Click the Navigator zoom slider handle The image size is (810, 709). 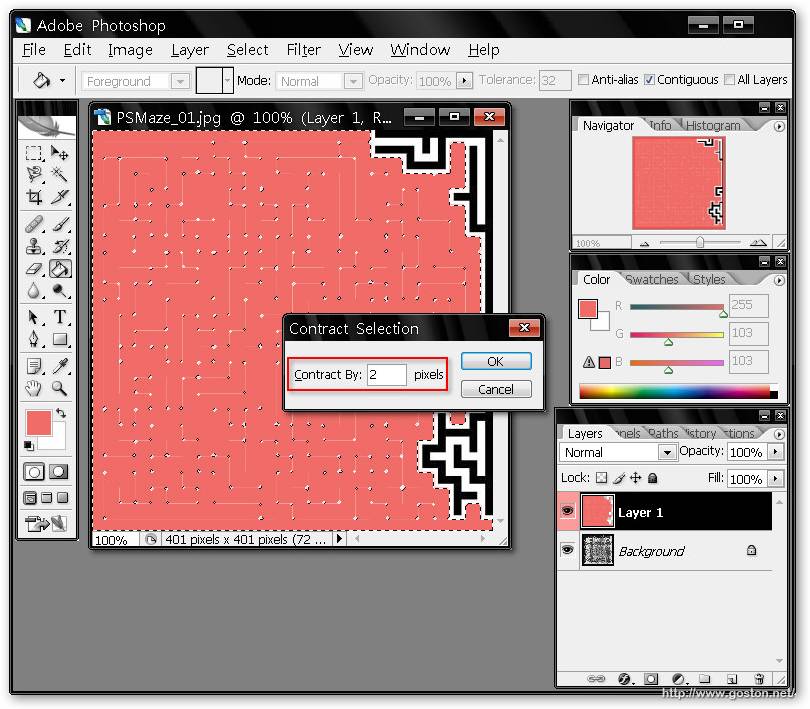[699, 242]
